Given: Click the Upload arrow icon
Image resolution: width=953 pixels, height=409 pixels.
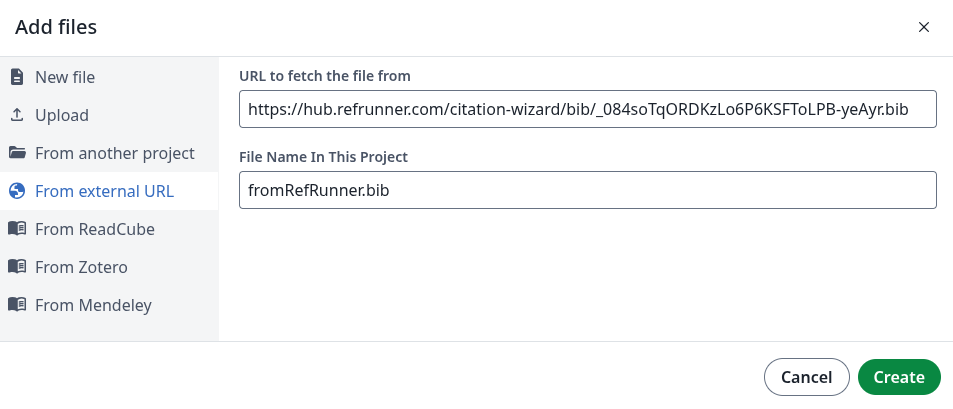Looking at the screenshot, I should click(17, 115).
